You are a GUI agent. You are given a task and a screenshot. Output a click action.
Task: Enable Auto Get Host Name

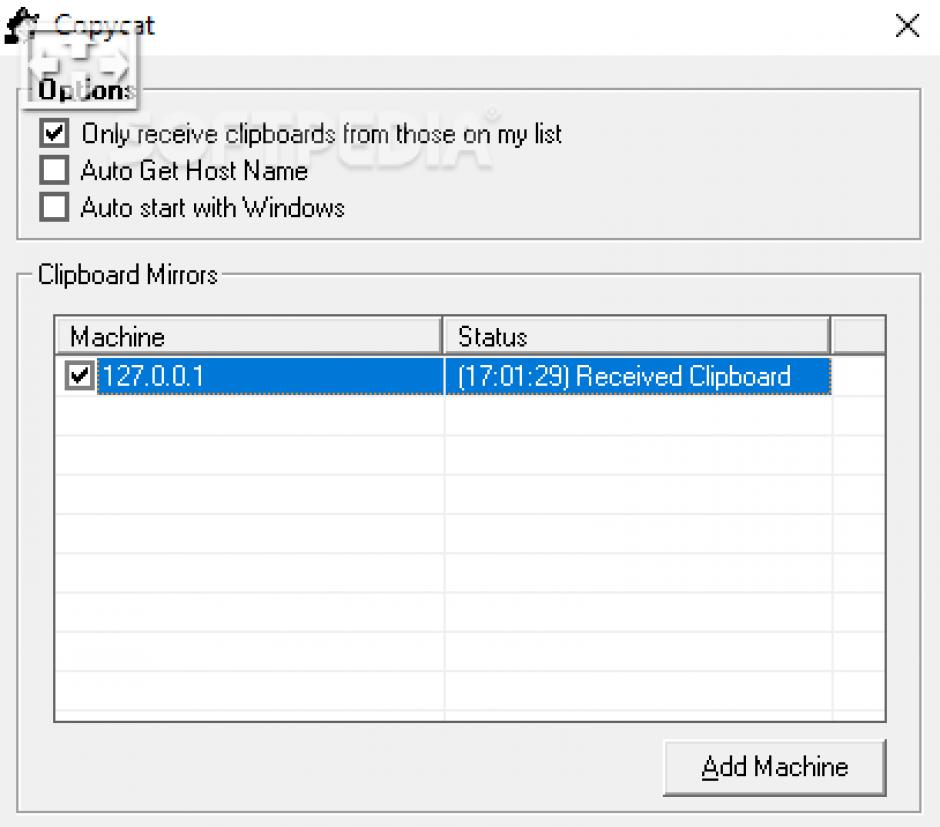[54, 170]
